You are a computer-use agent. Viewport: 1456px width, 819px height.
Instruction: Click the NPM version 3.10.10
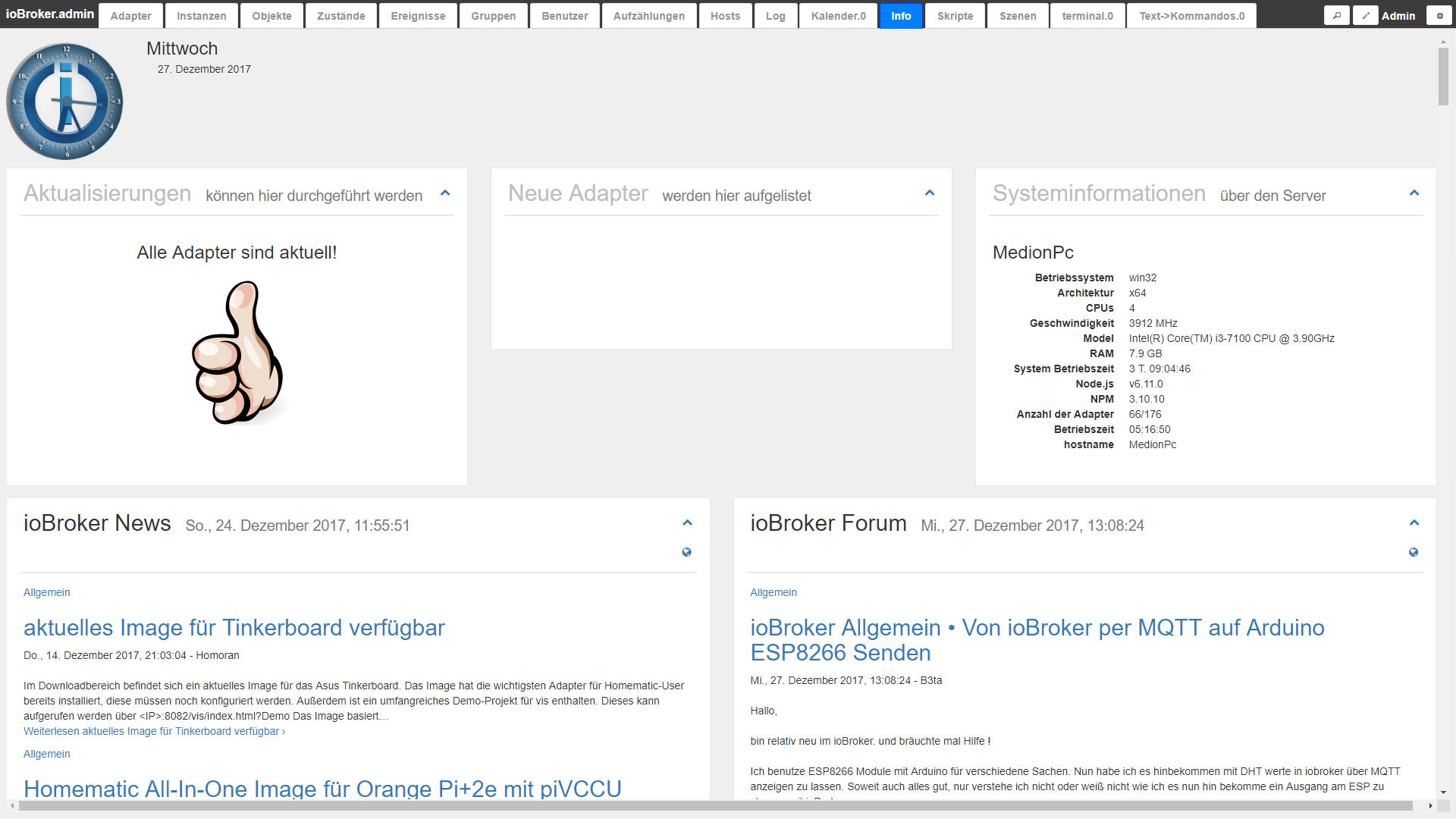1147,399
